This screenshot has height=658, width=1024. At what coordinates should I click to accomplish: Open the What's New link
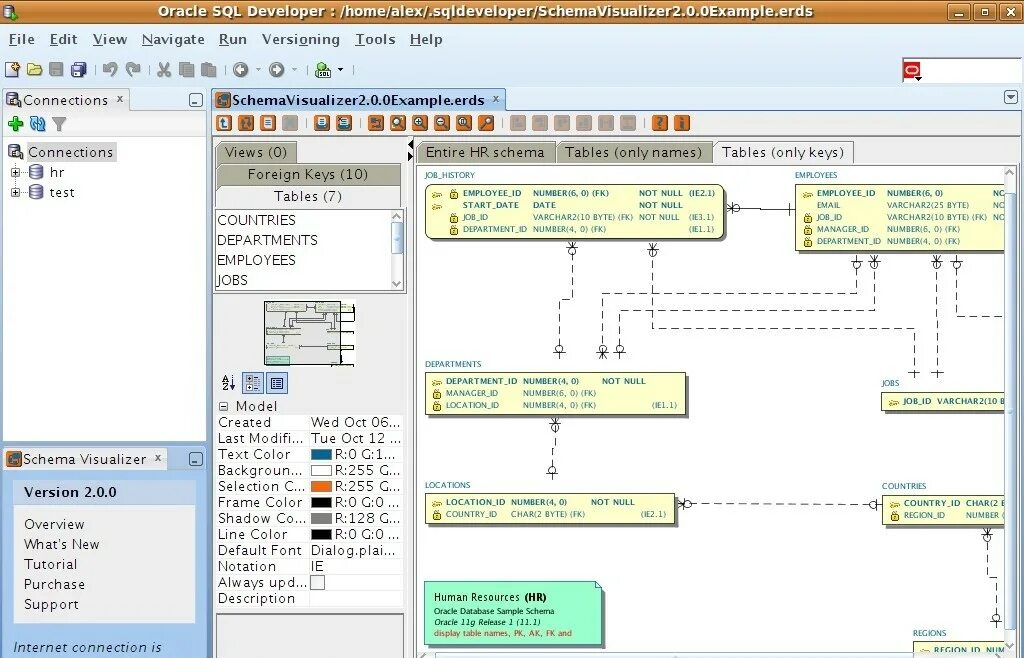tap(61, 544)
